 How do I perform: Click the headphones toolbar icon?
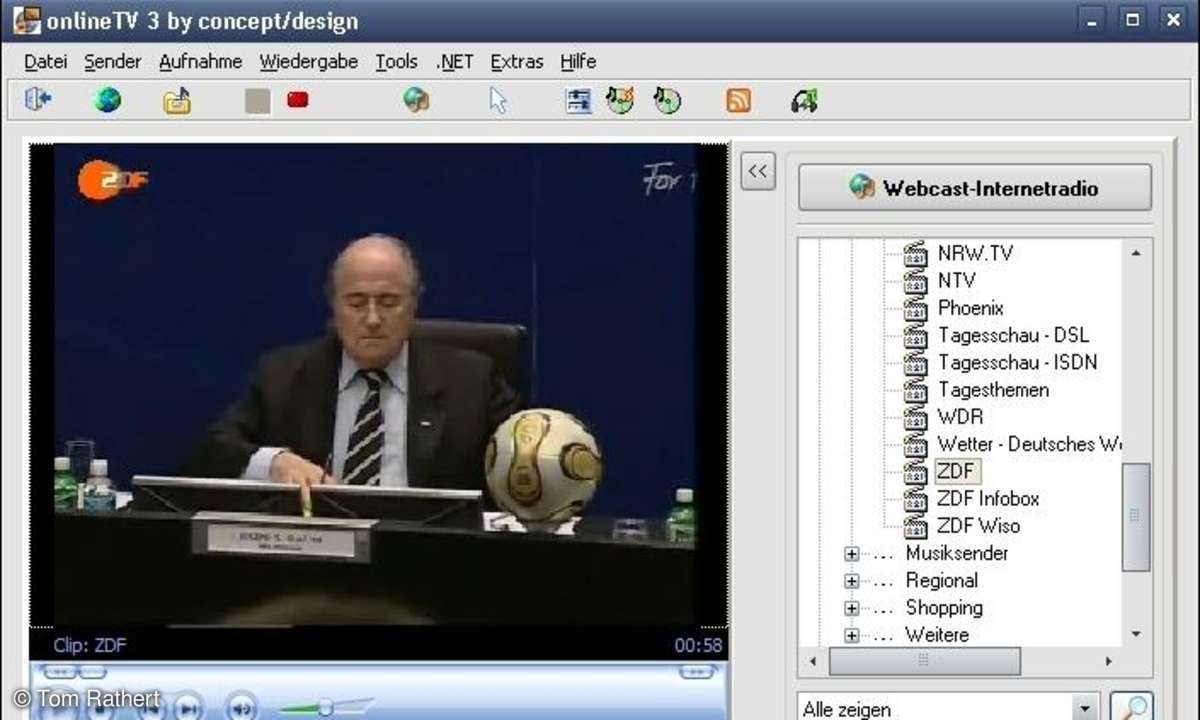(x=805, y=100)
